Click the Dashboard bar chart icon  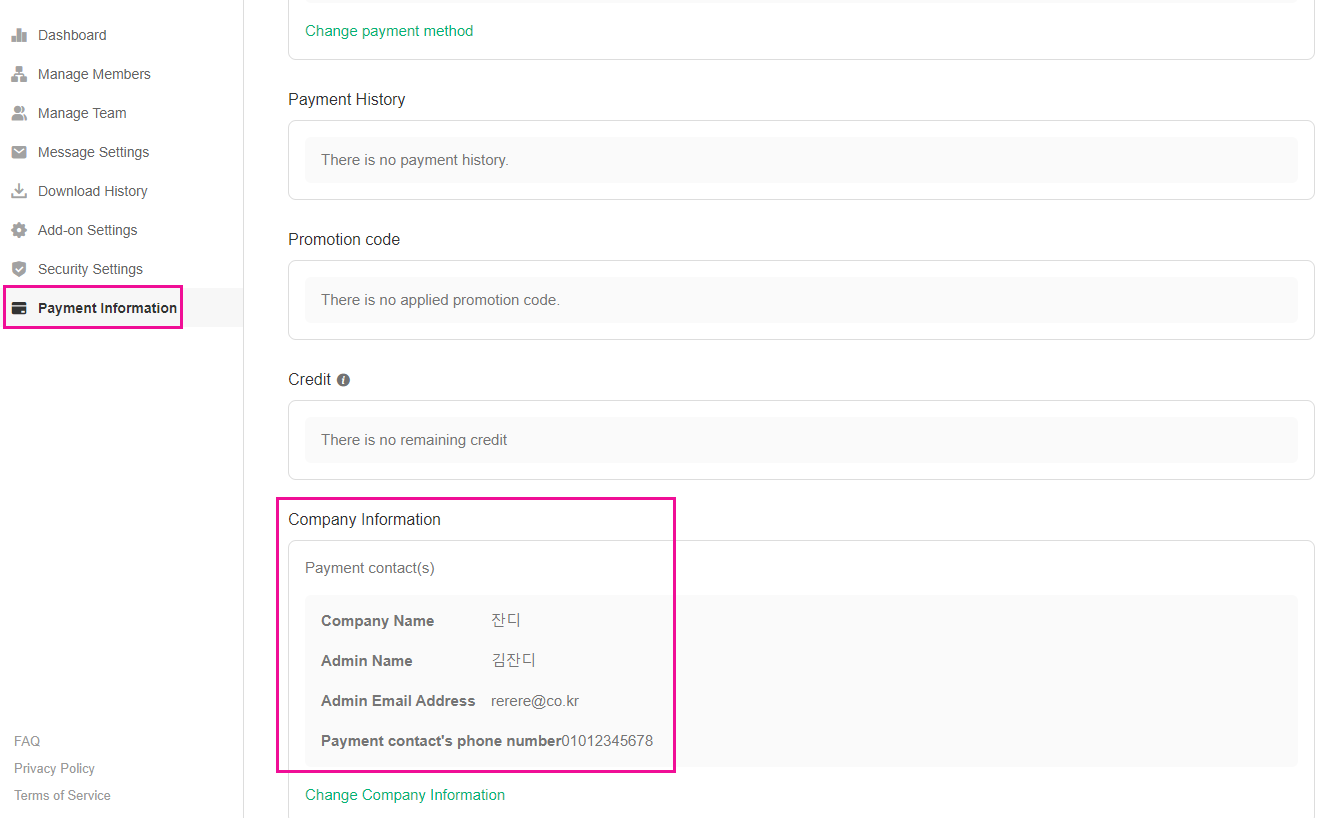point(19,35)
